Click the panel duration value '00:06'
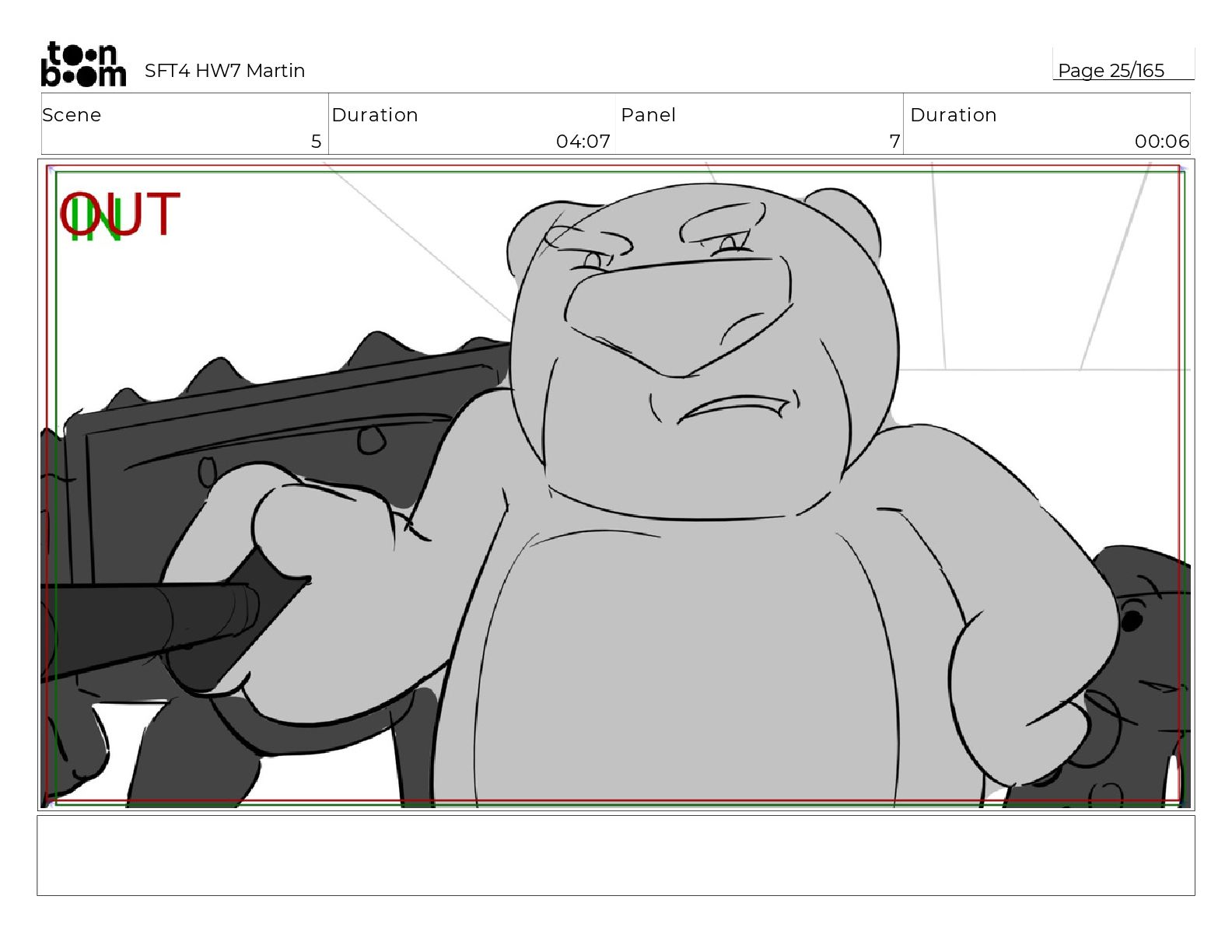Image resolution: width=1232 pixels, height=952 pixels. [x=1162, y=142]
